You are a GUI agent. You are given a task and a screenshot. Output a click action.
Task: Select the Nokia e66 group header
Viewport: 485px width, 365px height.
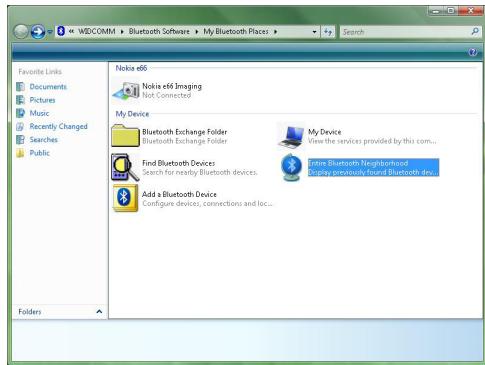[131, 68]
